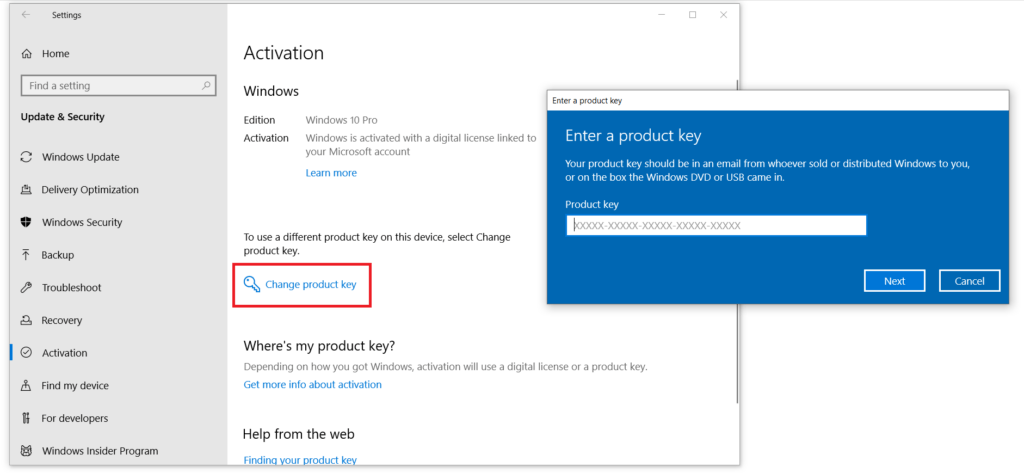Click the Help from the web heading

pos(299,434)
